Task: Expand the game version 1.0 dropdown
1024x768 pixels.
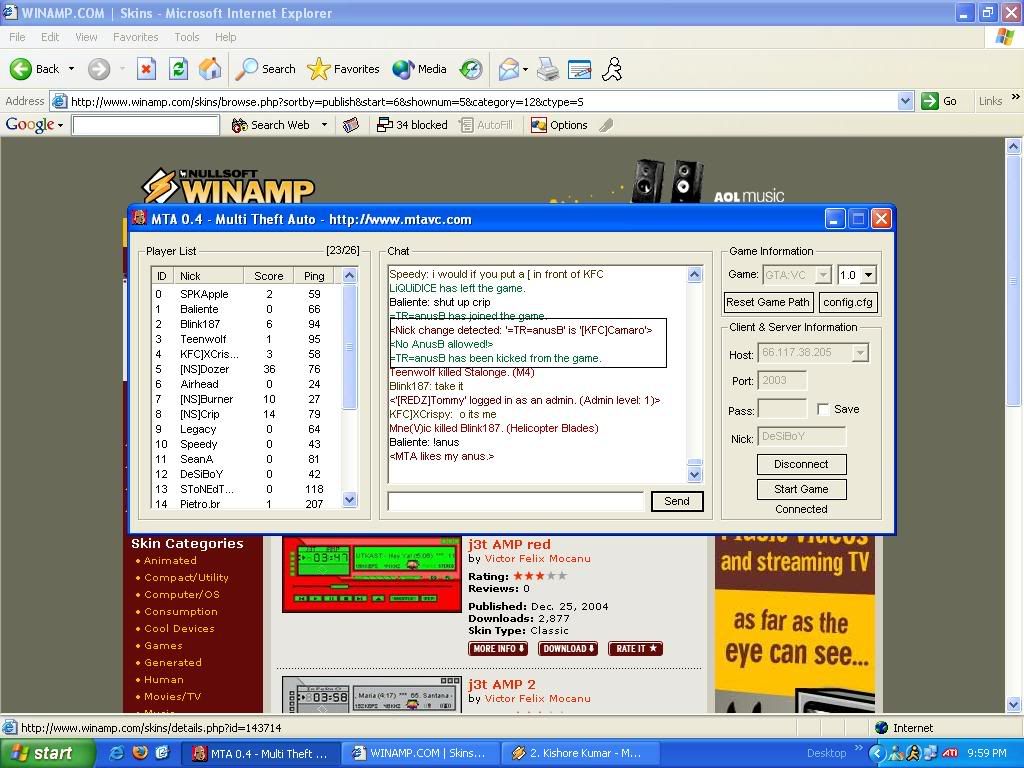Action: 868,275
